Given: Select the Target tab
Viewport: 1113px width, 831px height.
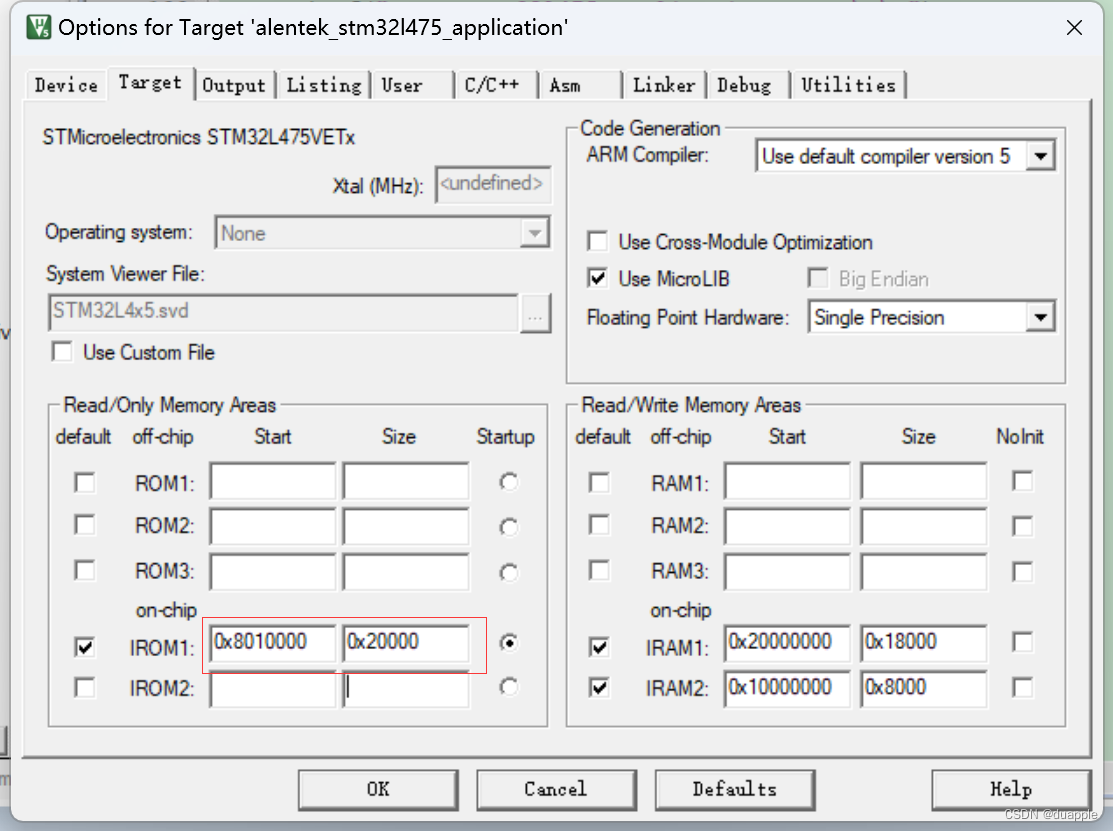Looking at the screenshot, I should click(150, 83).
